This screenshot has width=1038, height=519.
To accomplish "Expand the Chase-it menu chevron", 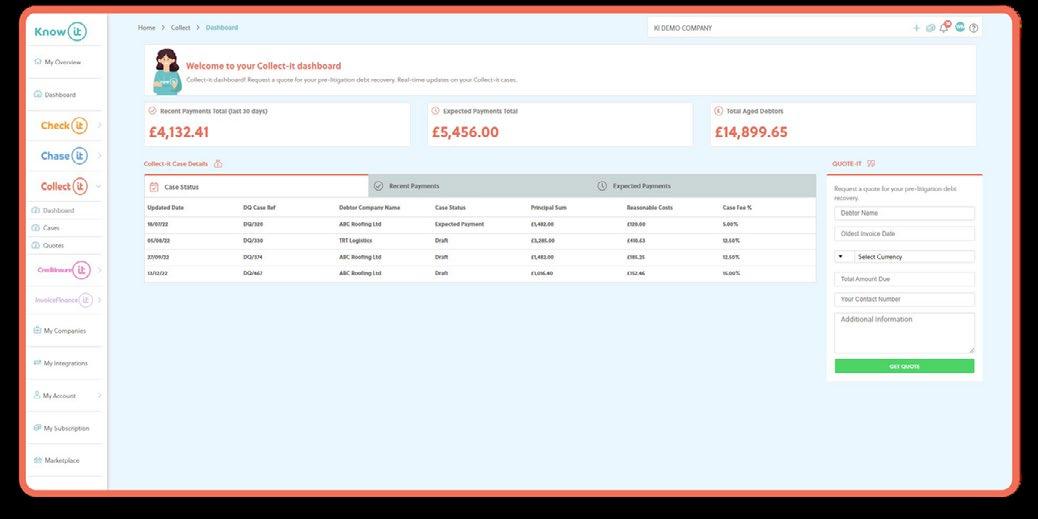I will tap(99, 156).
